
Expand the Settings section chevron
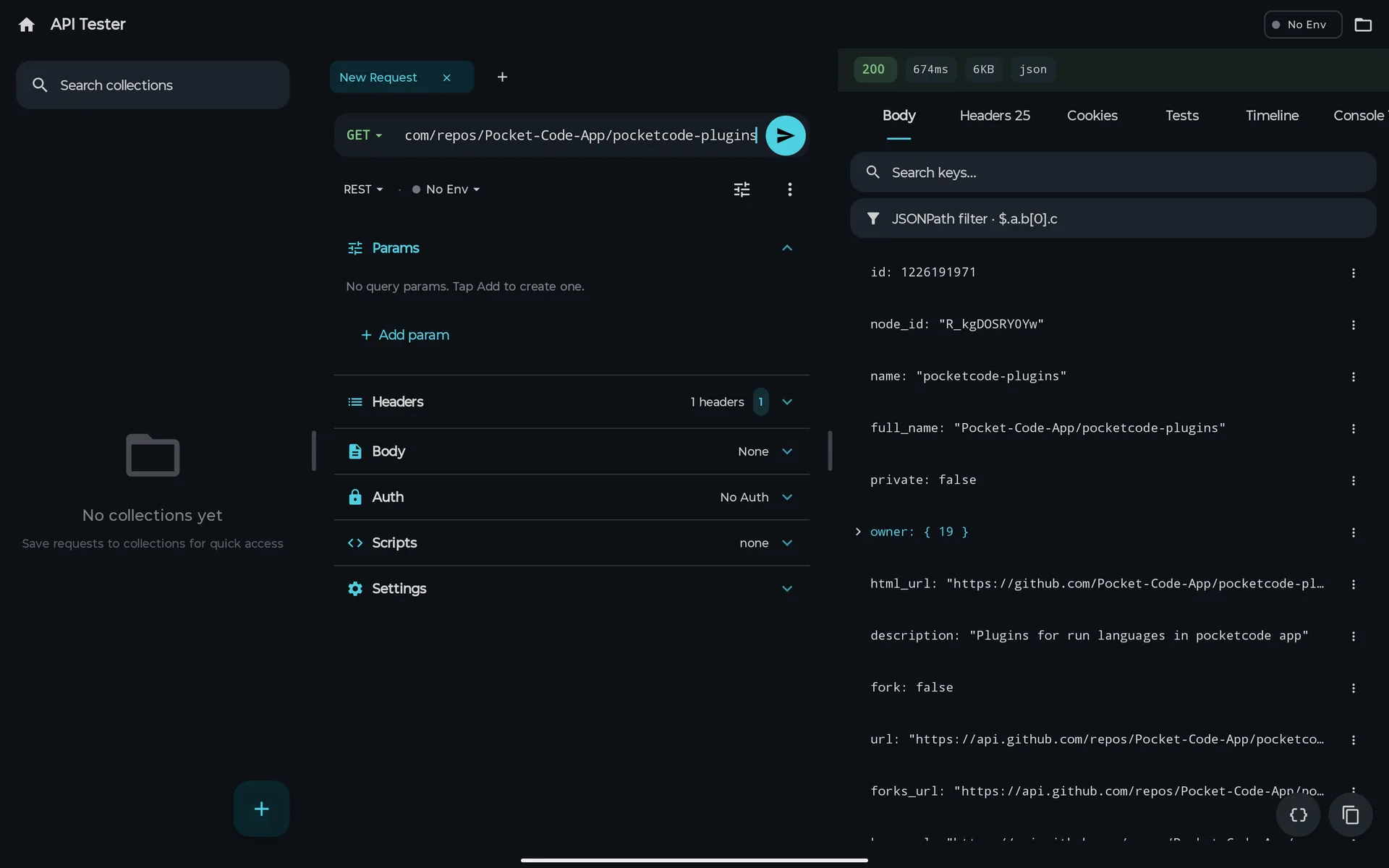pos(787,589)
